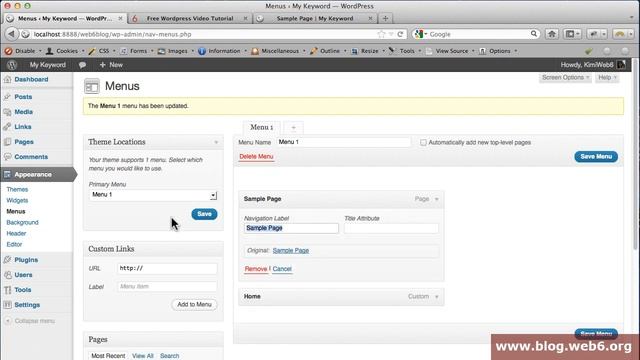This screenshot has height=360, width=640.
Task: Reload the page with the refresh icon
Action: point(400,34)
